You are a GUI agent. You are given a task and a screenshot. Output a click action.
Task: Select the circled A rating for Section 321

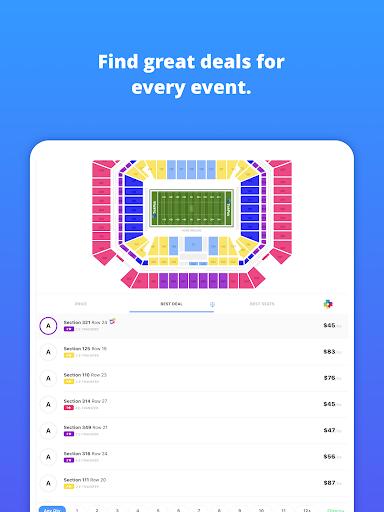pos(48,326)
